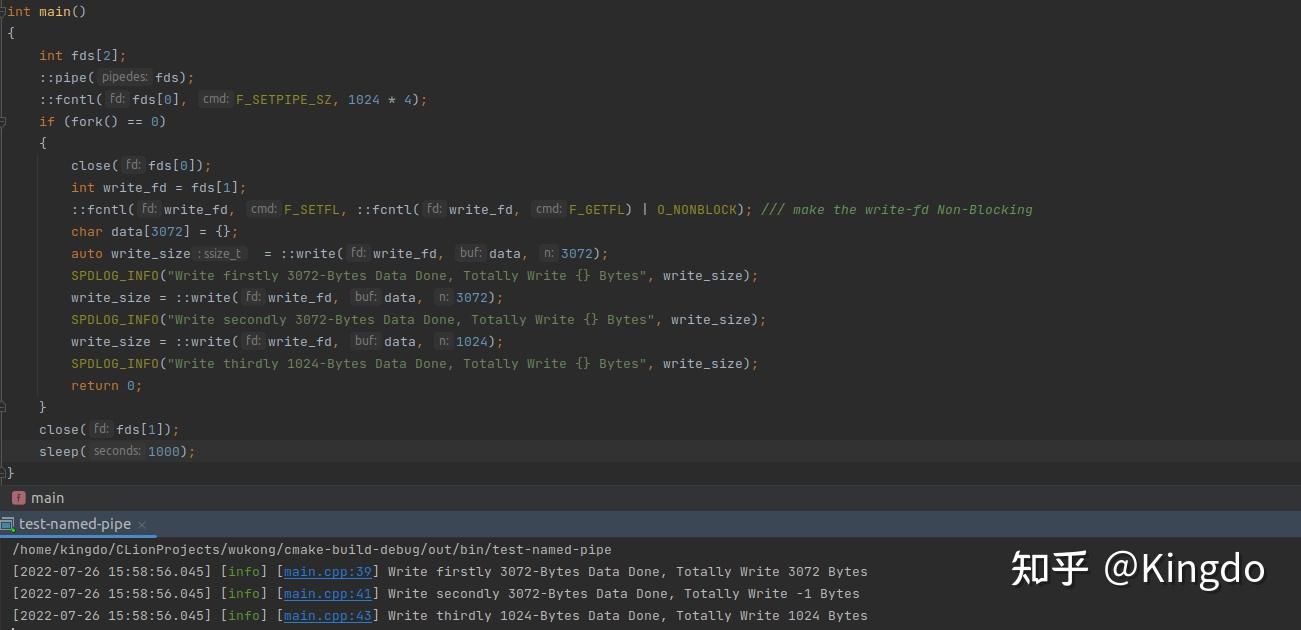
Task: Click the function icon beside the main breadcrumb
Action: (x=19, y=497)
